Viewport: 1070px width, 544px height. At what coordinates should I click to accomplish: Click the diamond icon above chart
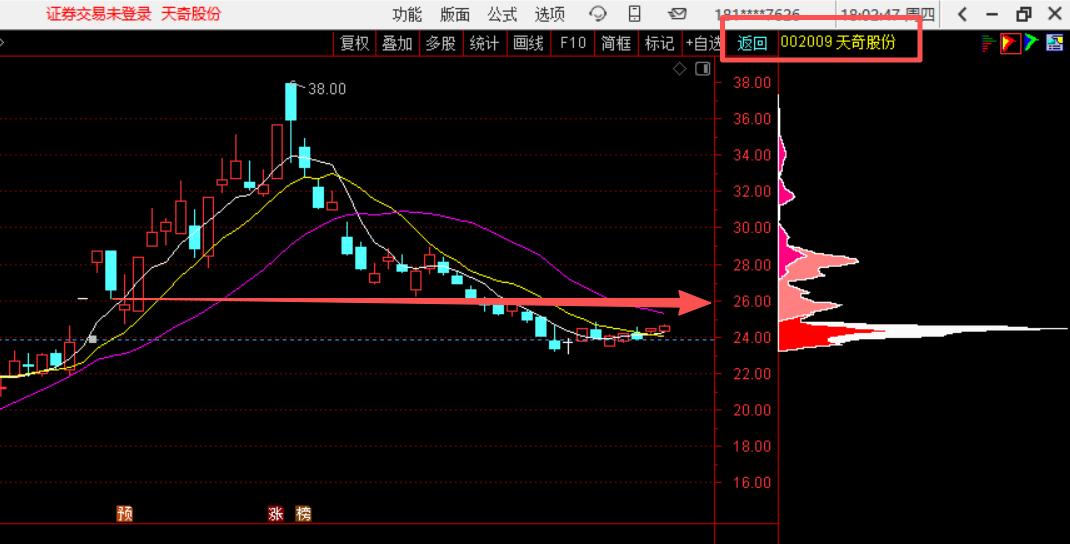tap(680, 68)
